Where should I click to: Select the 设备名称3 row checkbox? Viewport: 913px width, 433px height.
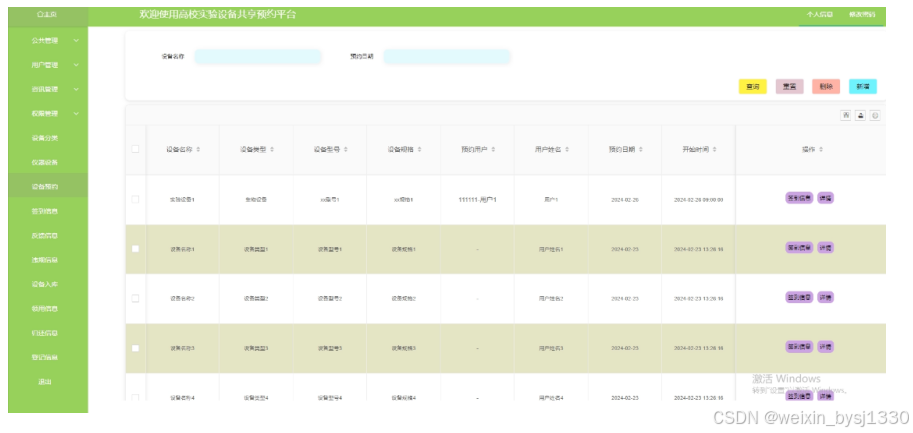pos(136,348)
